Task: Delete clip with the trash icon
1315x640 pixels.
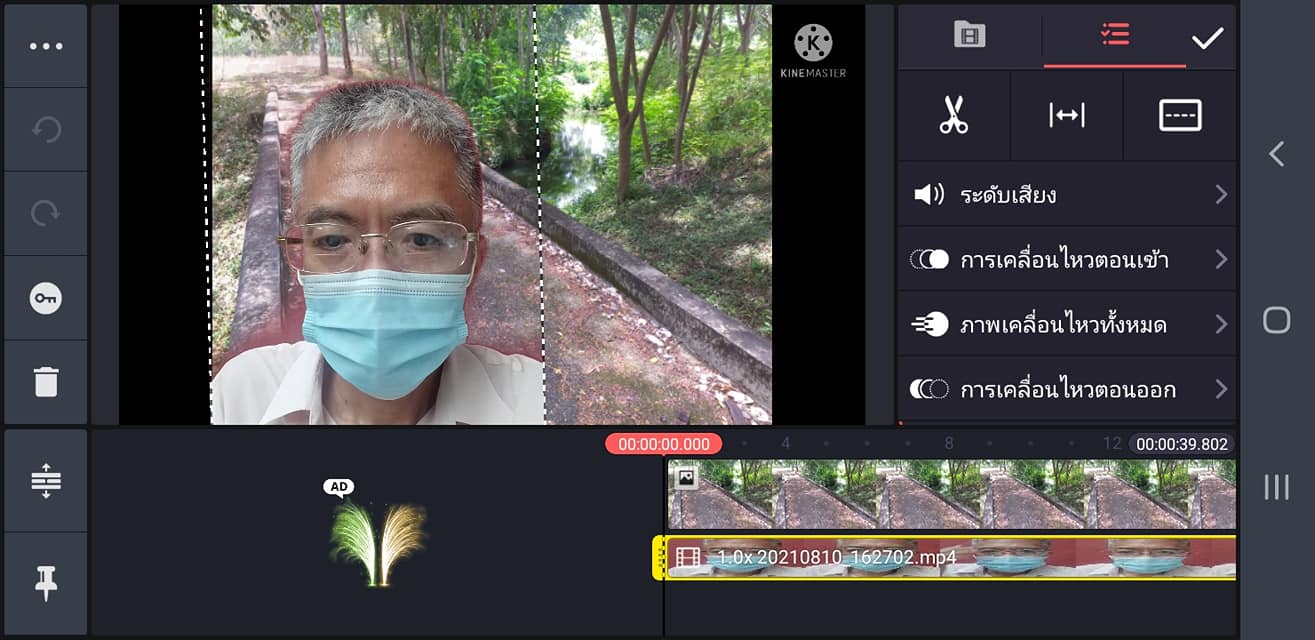Action: [x=46, y=382]
